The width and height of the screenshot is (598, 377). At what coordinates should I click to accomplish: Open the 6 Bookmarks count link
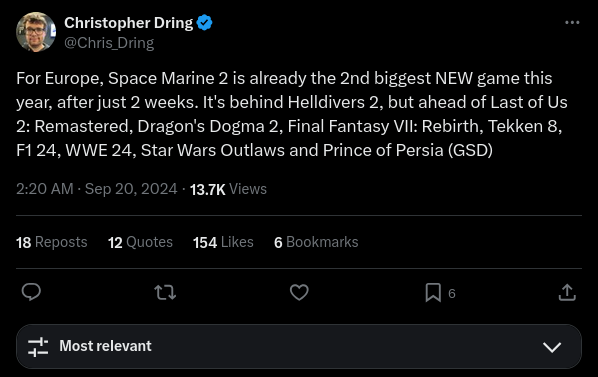point(316,242)
